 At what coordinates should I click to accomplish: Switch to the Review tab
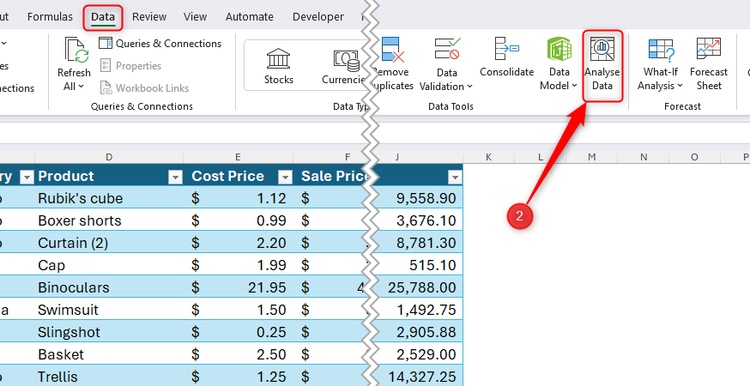click(x=149, y=17)
